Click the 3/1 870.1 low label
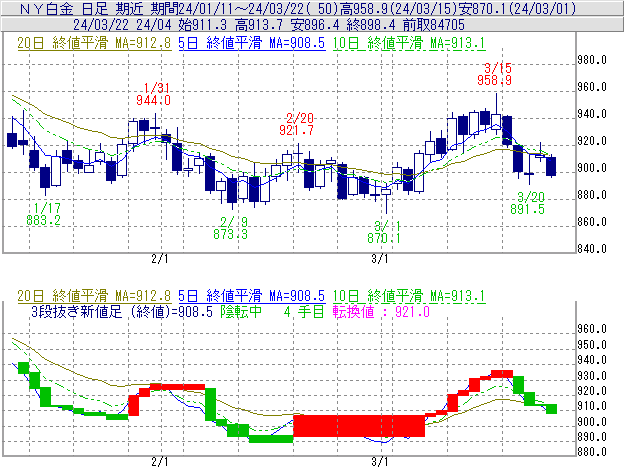 pyautogui.click(x=384, y=232)
